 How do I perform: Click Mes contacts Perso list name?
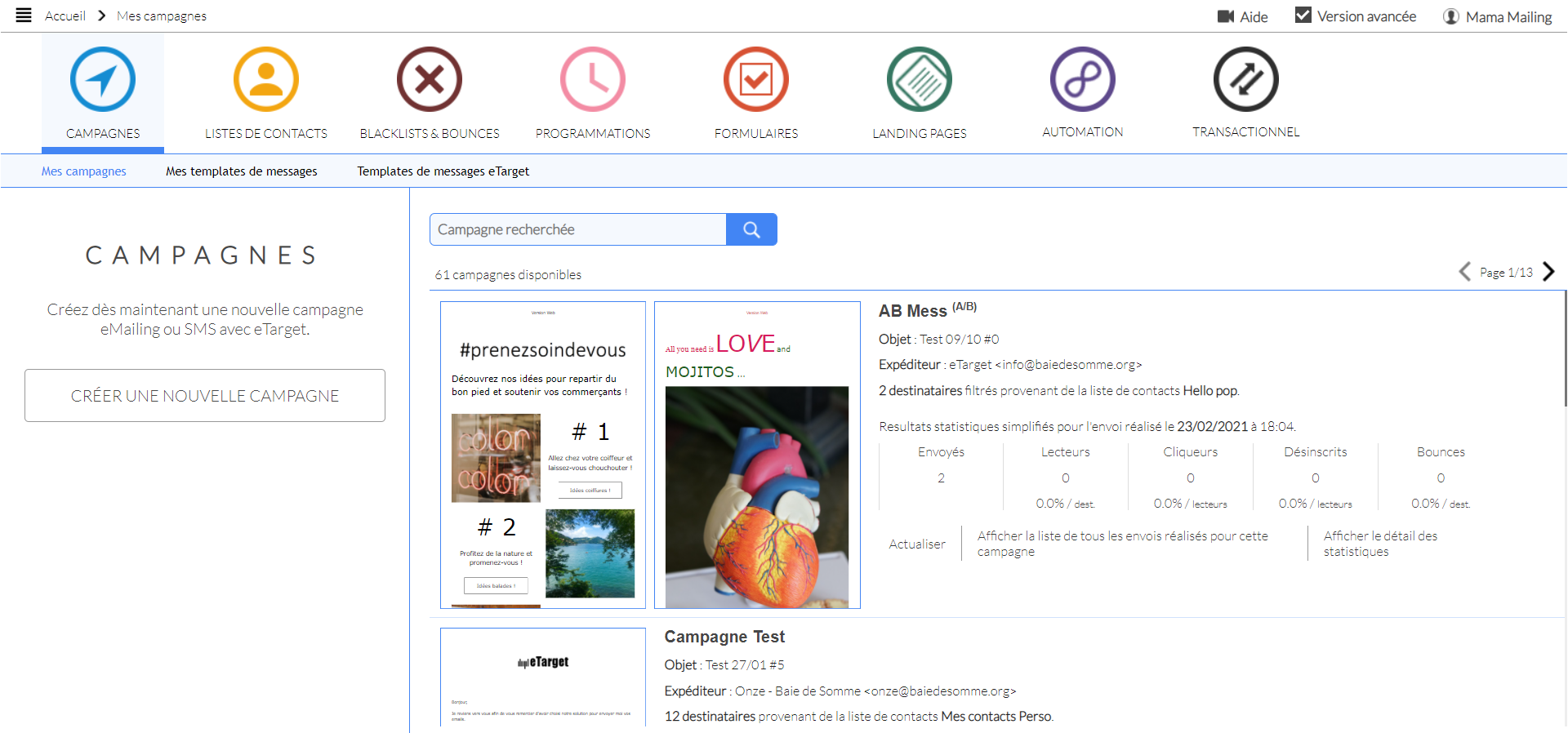(x=996, y=717)
